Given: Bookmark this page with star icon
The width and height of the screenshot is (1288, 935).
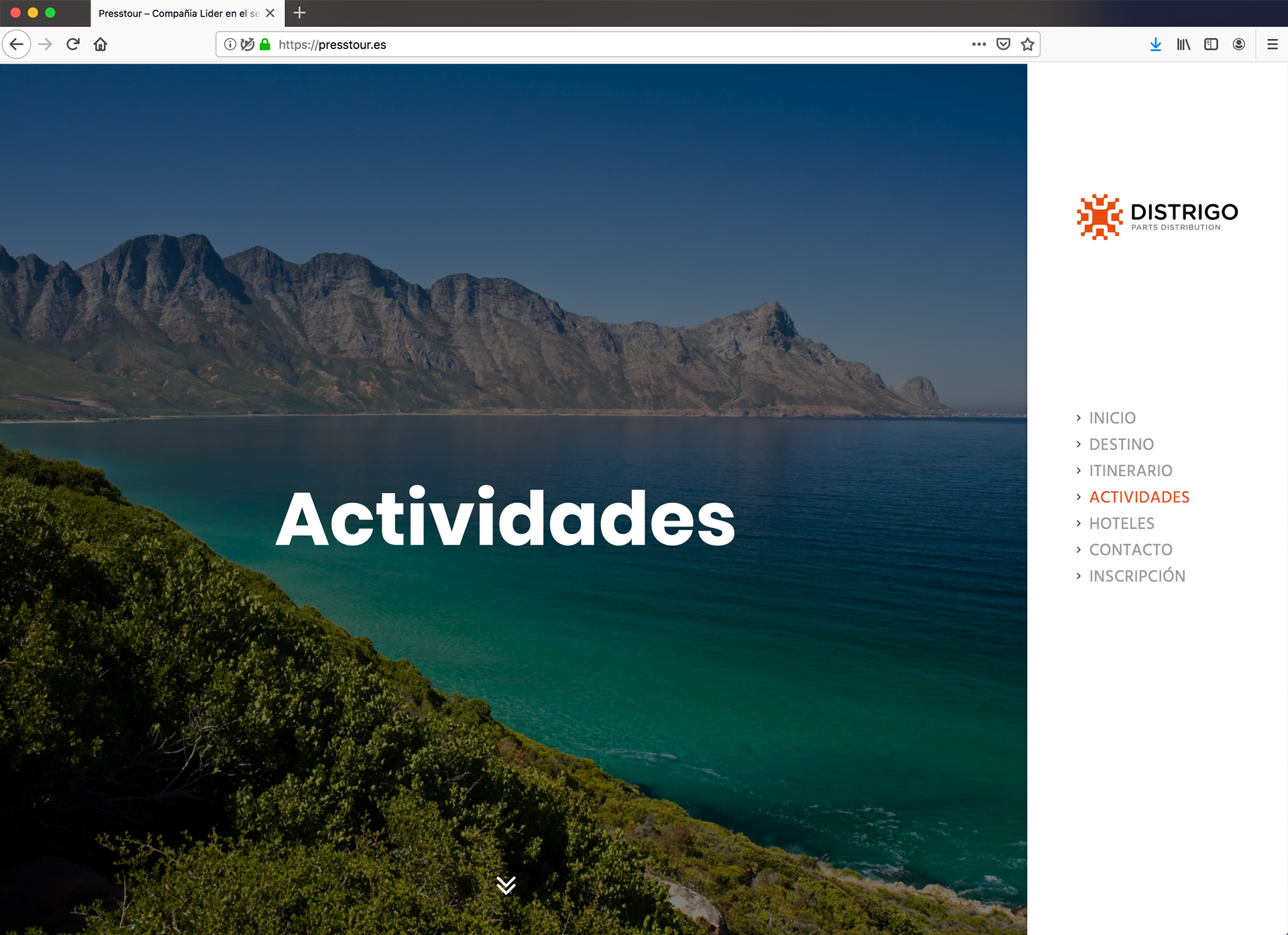Looking at the screenshot, I should click(1027, 44).
